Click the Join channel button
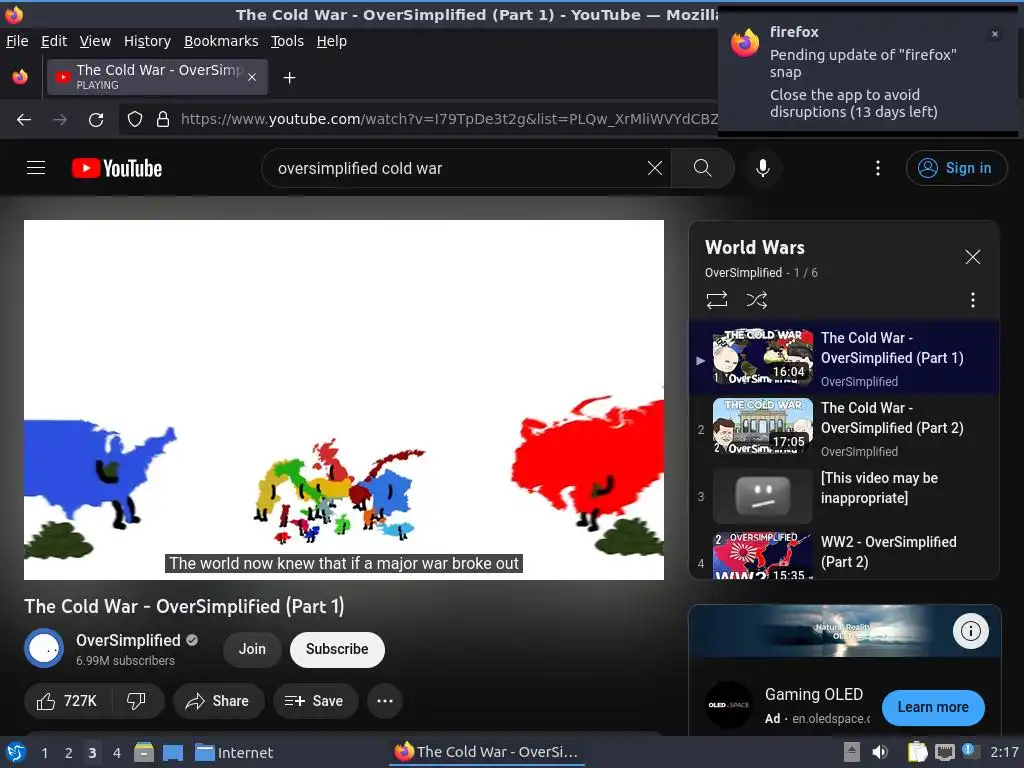 (x=252, y=649)
